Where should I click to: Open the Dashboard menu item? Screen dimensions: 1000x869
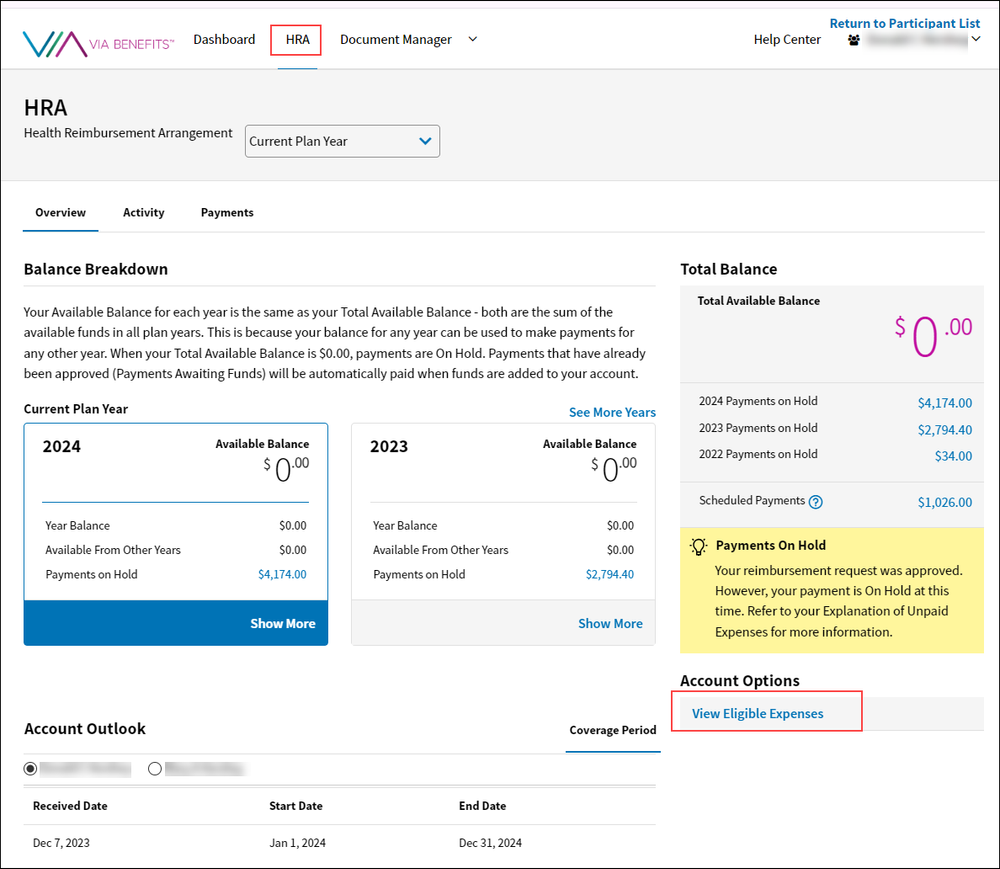click(x=224, y=39)
